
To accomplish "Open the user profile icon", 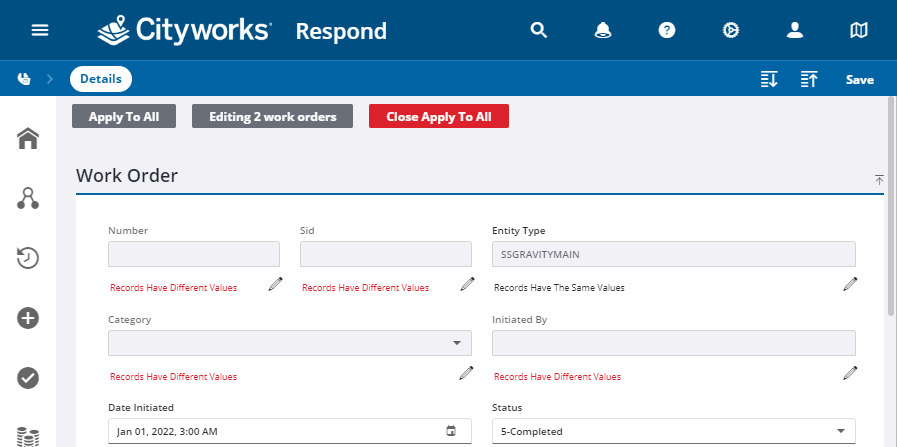I will click(795, 30).
